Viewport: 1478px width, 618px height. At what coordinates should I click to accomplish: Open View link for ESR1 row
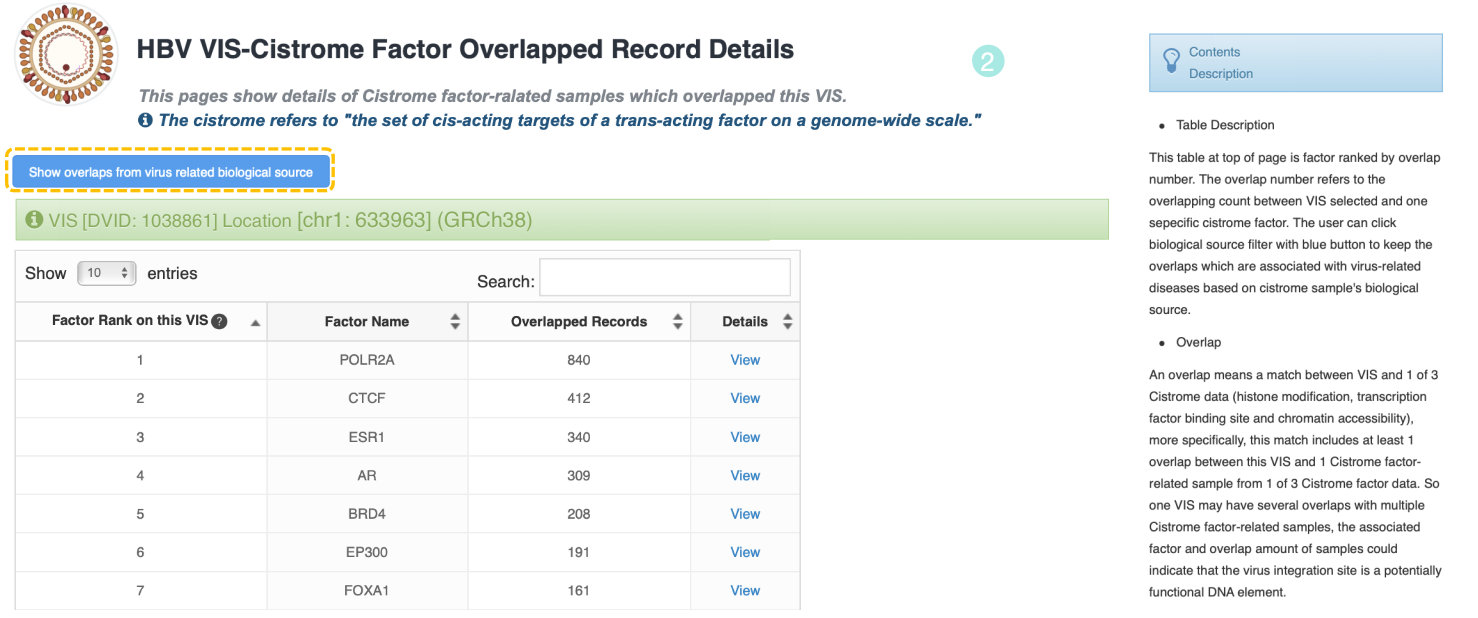pyautogui.click(x=745, y=437)
